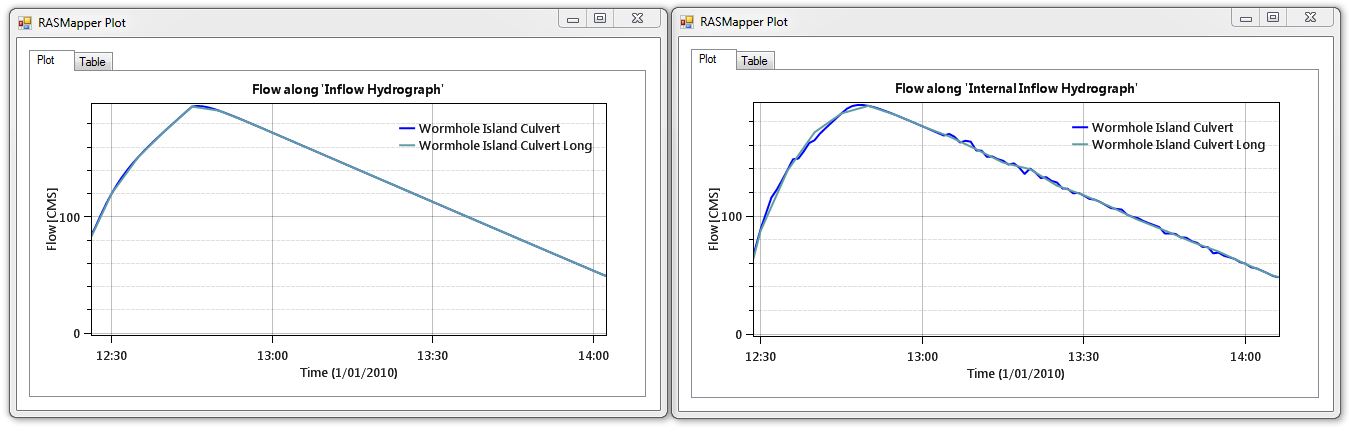
Task: Click the title "Flow along 'Internal Inflow Hydrograph'"
Action: point(1015,88)
